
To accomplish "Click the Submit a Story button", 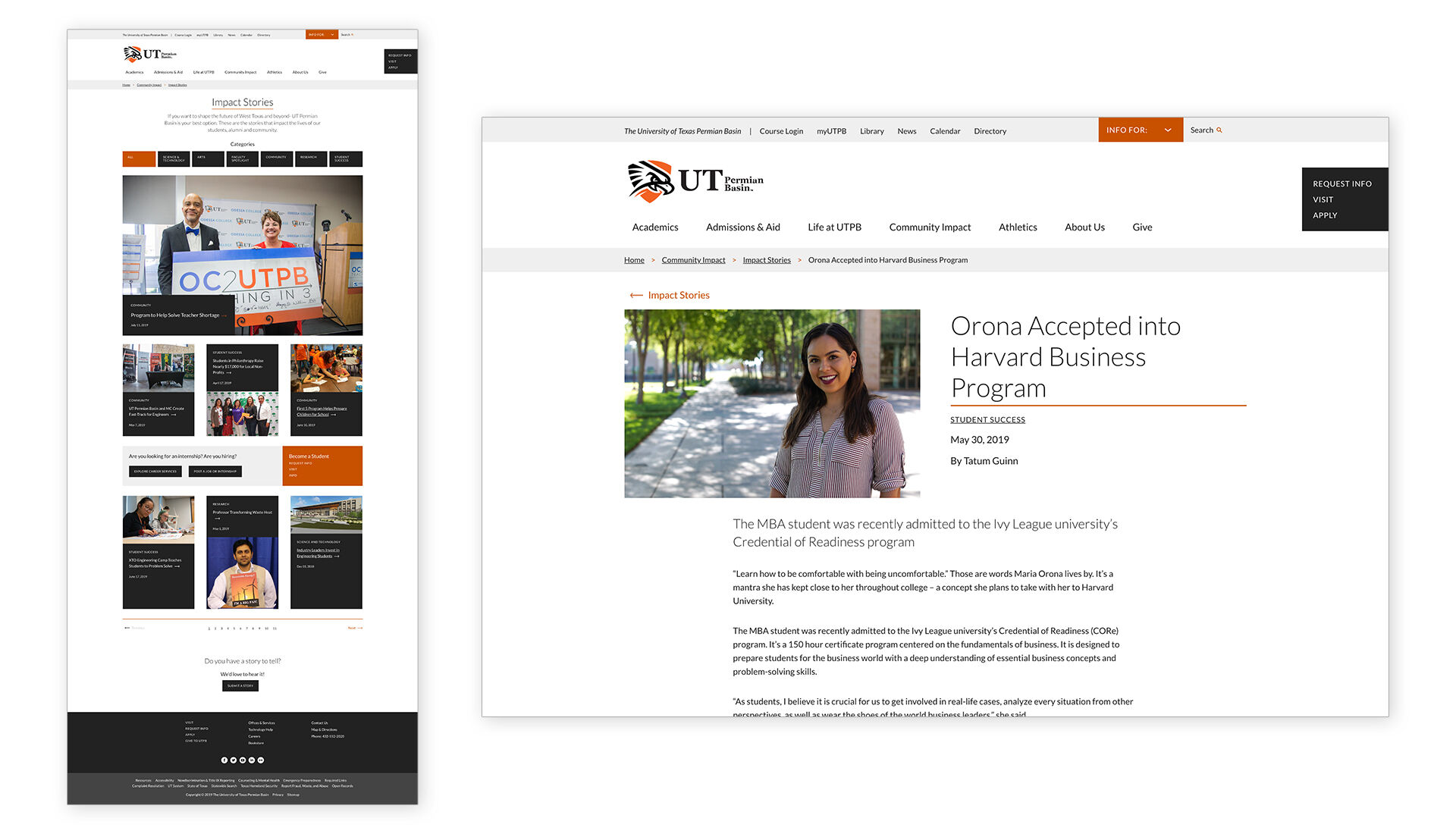I will click(240, 685).
